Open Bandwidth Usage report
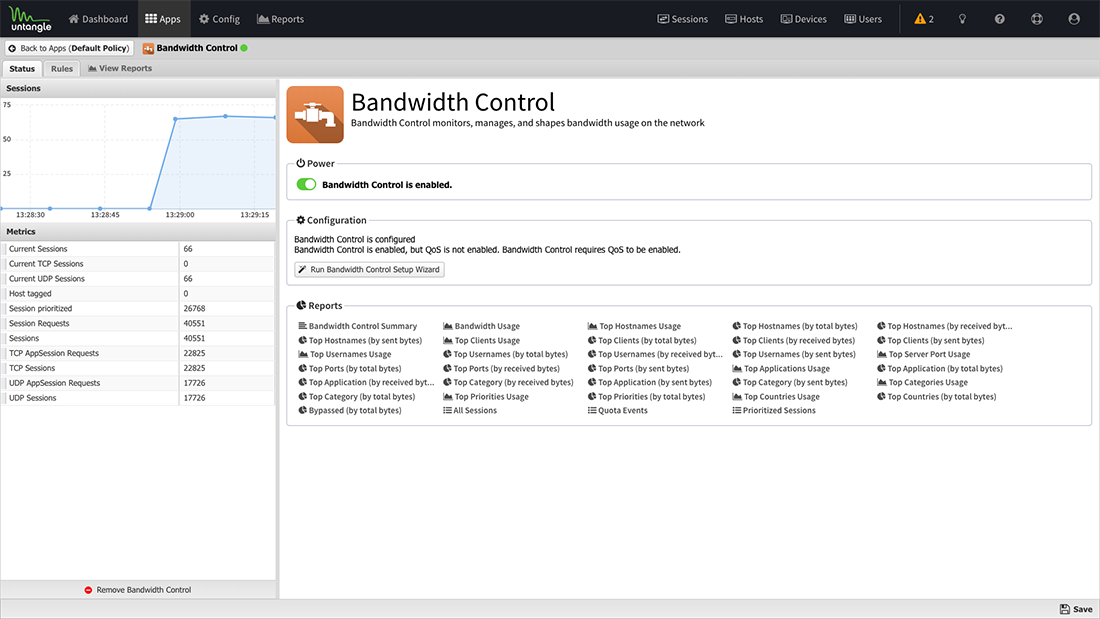The height and width of the screenshot is (619, 1100). tap(481, 326)
